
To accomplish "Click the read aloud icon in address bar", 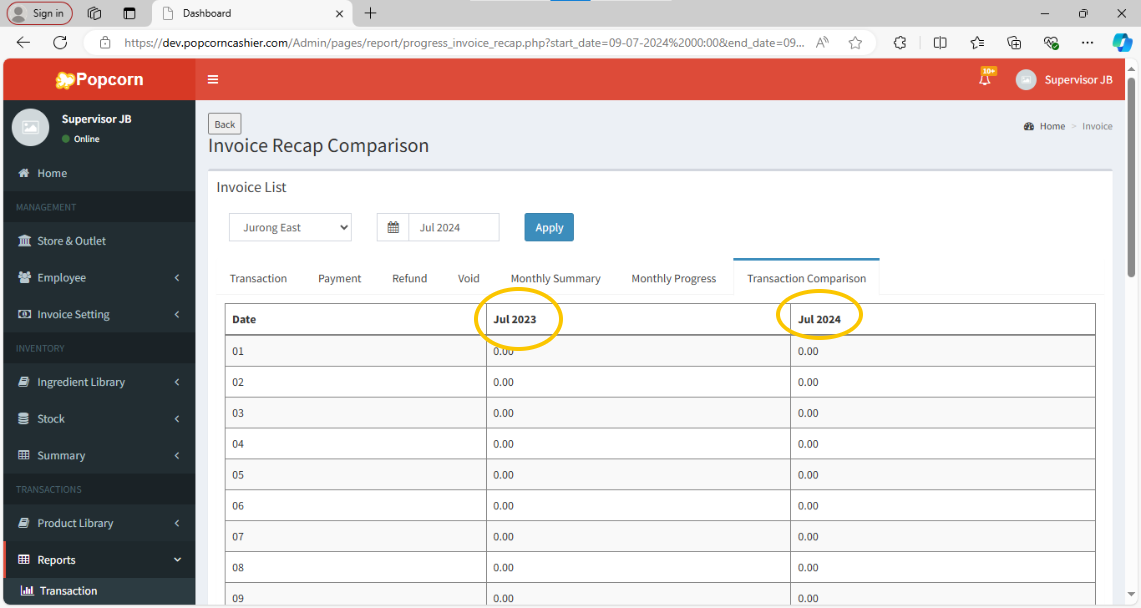I will coord(822,43).
